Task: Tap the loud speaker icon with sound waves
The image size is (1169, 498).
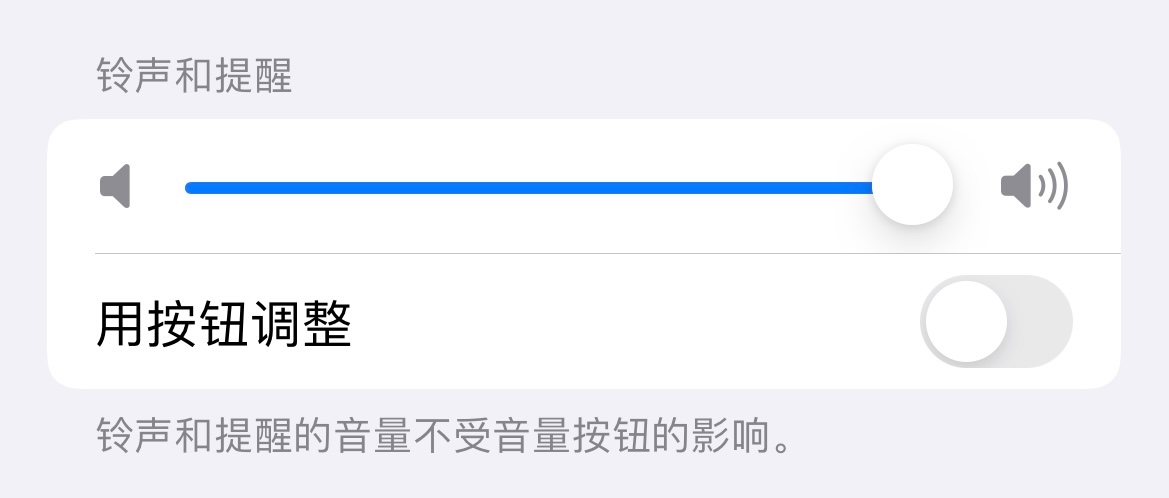Action: (1035, 186)
